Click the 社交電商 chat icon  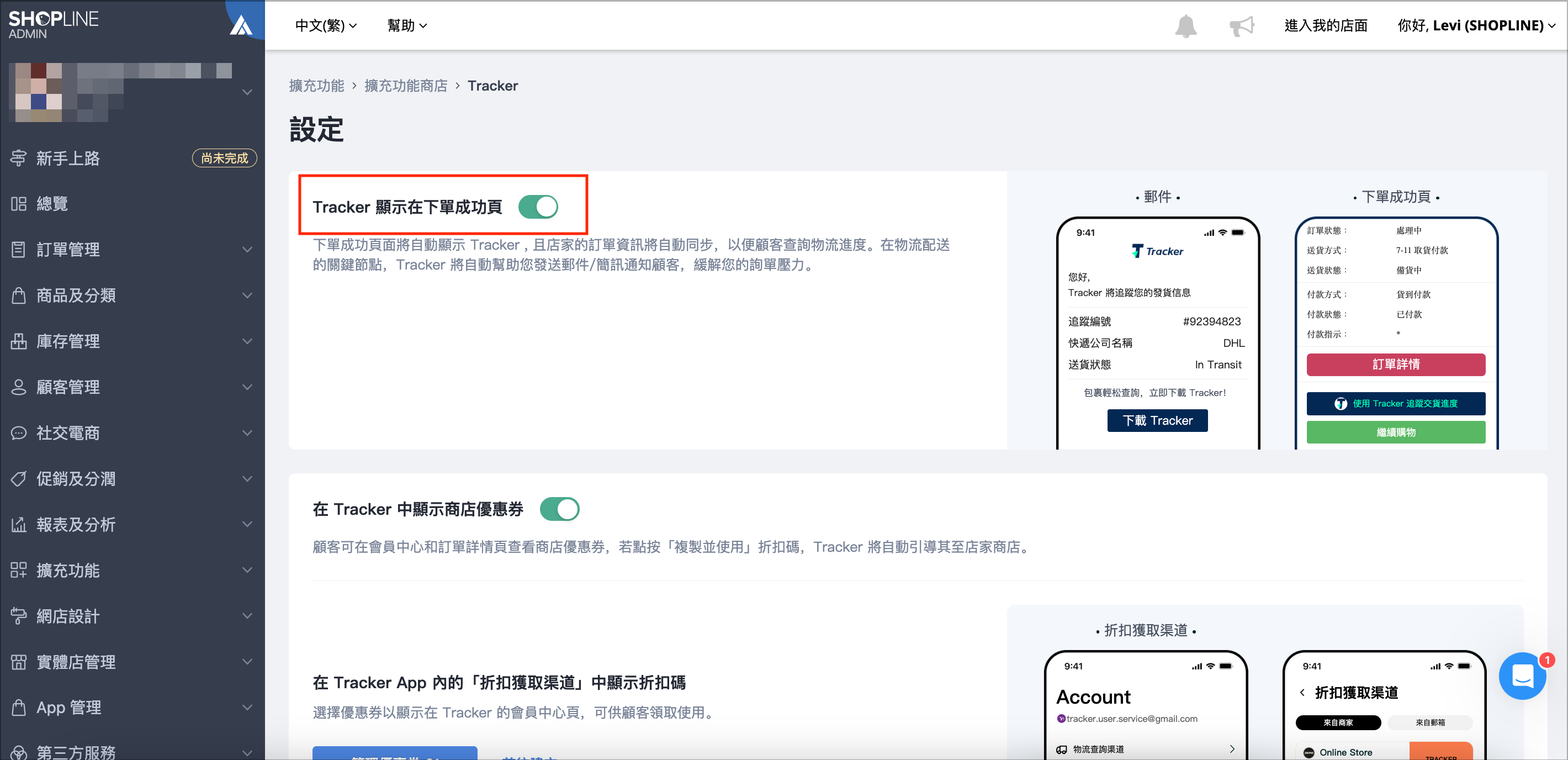tap(18, 433)
